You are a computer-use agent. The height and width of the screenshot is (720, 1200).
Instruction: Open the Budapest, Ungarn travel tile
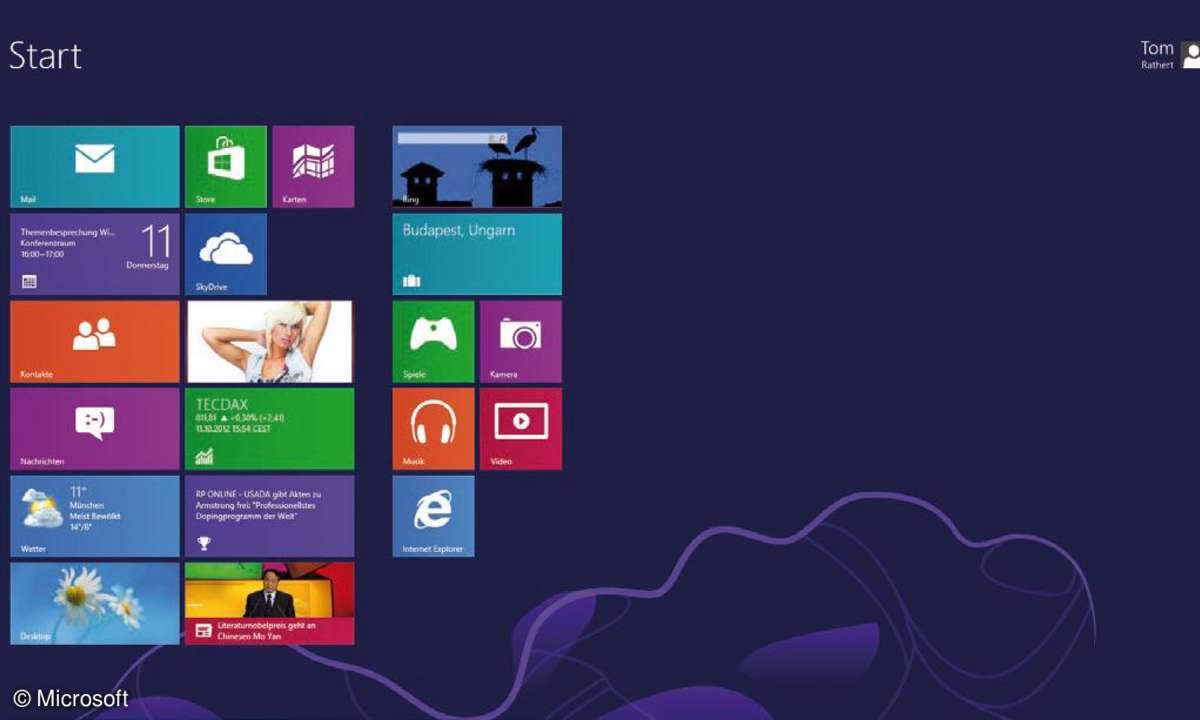coord(477,254)
